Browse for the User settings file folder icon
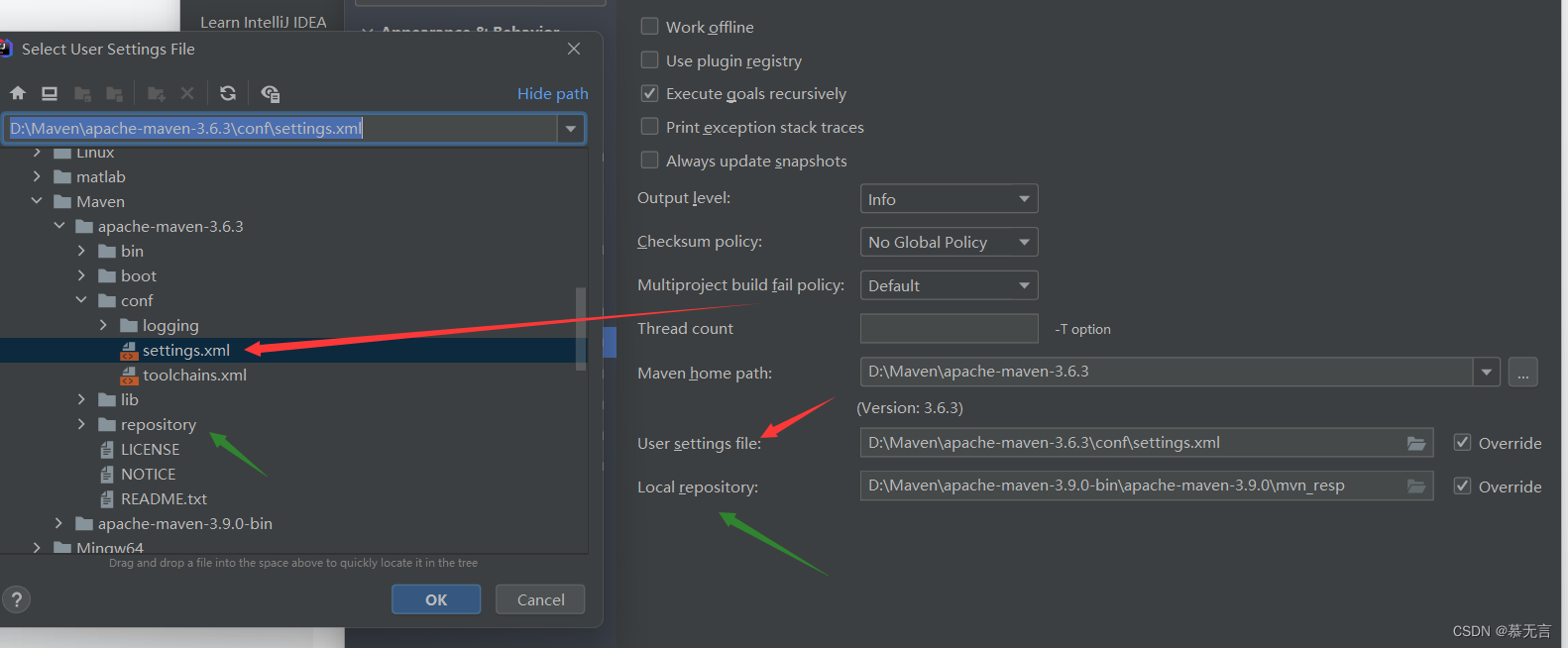1568x648 pixels. (1416, 443)
